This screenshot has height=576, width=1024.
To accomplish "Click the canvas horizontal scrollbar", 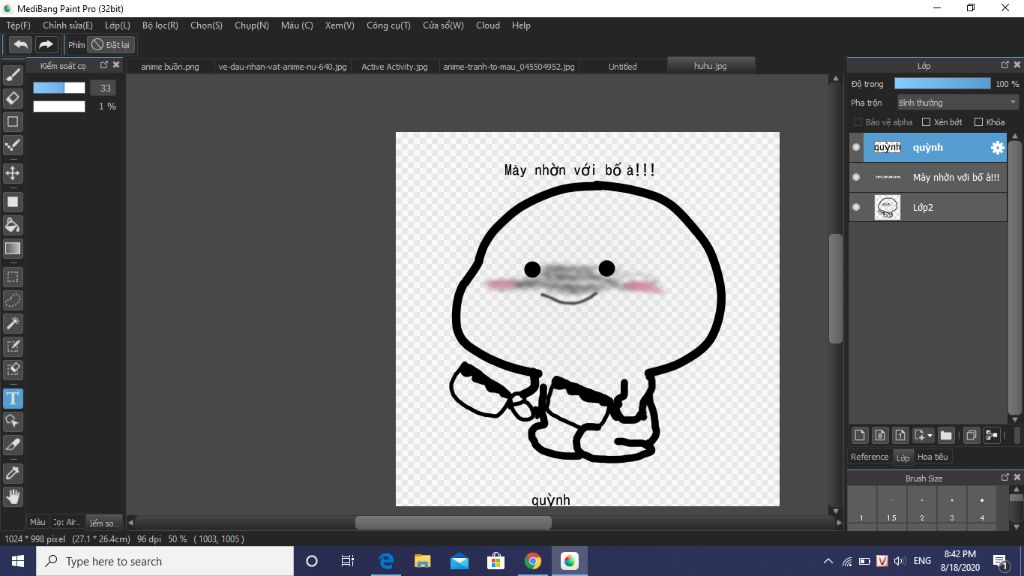I will tap(453, 522).
